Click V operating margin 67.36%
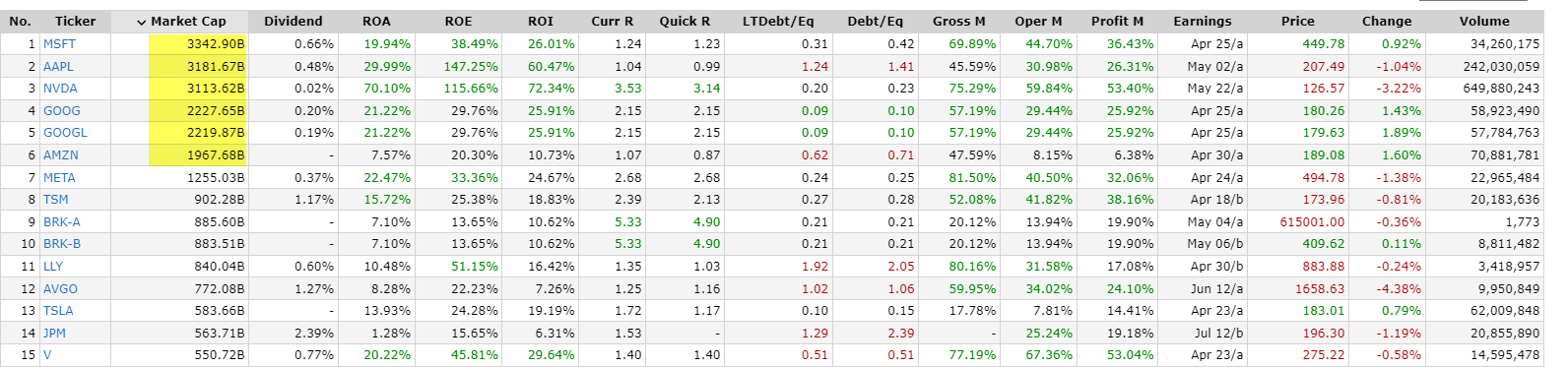The image size is (1568, 367). click(x=1049, y=355)
